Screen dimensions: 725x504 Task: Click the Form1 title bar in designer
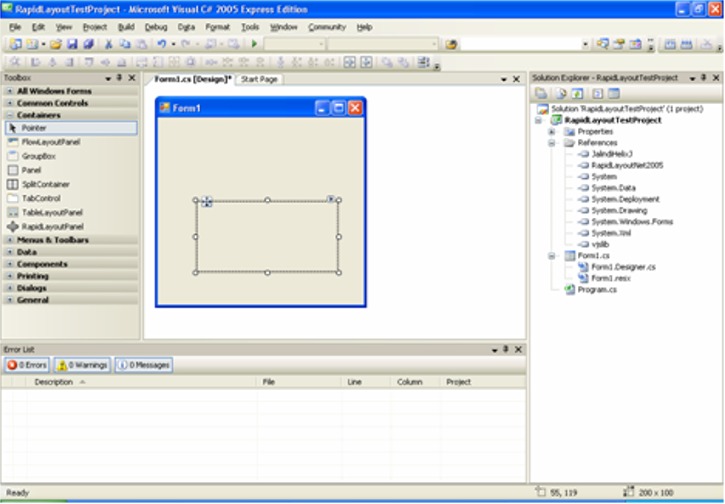click(x=261, y=108)
